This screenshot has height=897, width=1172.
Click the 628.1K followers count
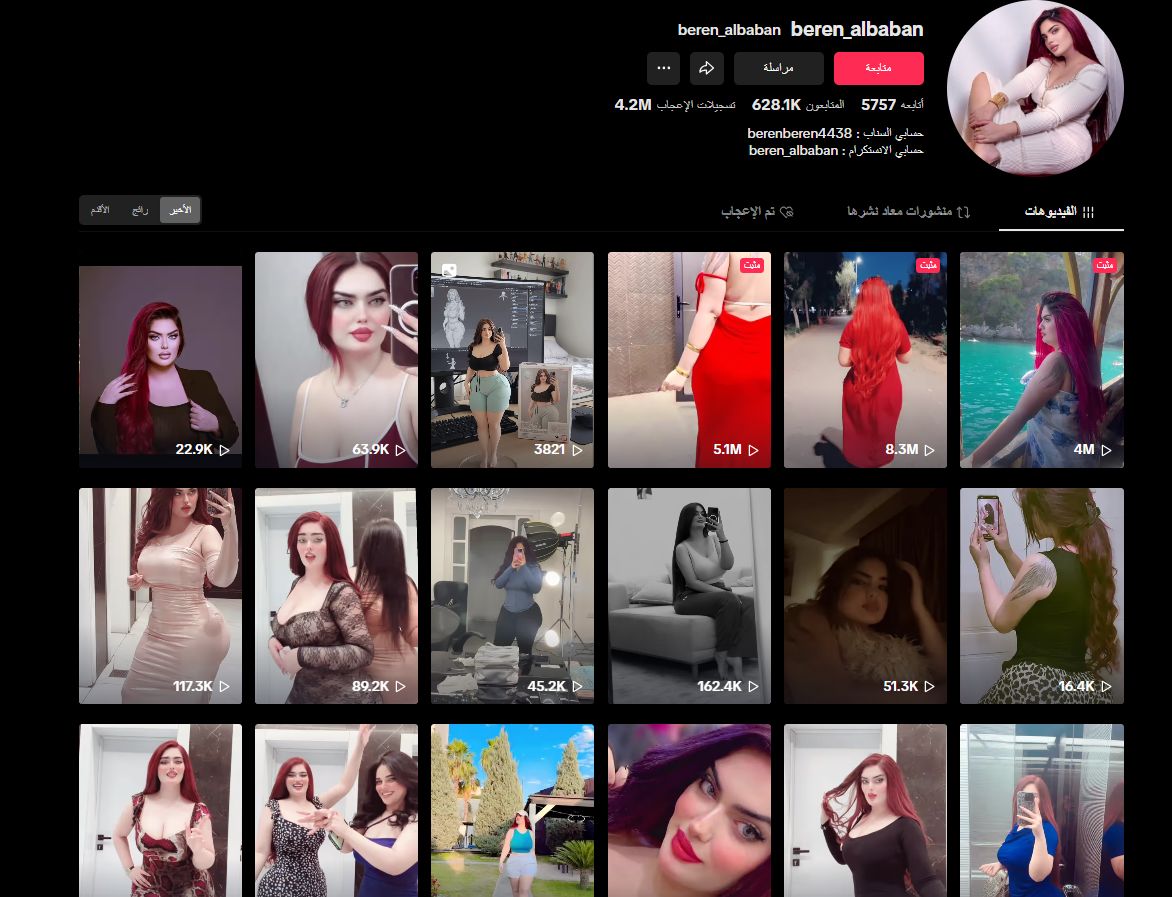776,105
